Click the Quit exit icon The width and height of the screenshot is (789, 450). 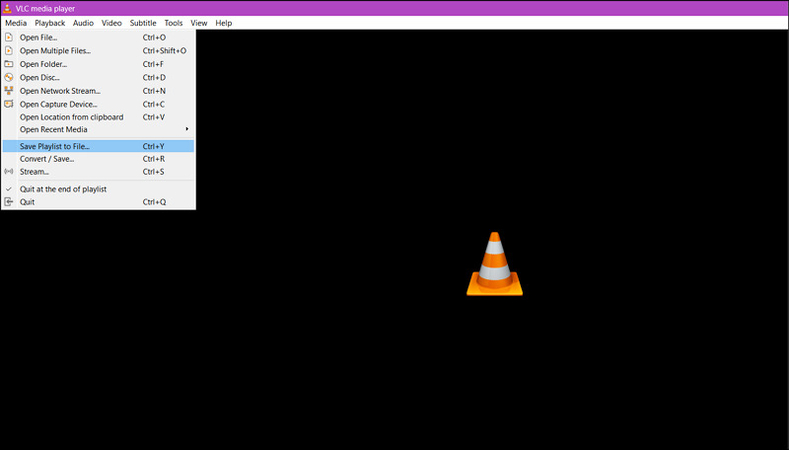(x=9, y=202)
